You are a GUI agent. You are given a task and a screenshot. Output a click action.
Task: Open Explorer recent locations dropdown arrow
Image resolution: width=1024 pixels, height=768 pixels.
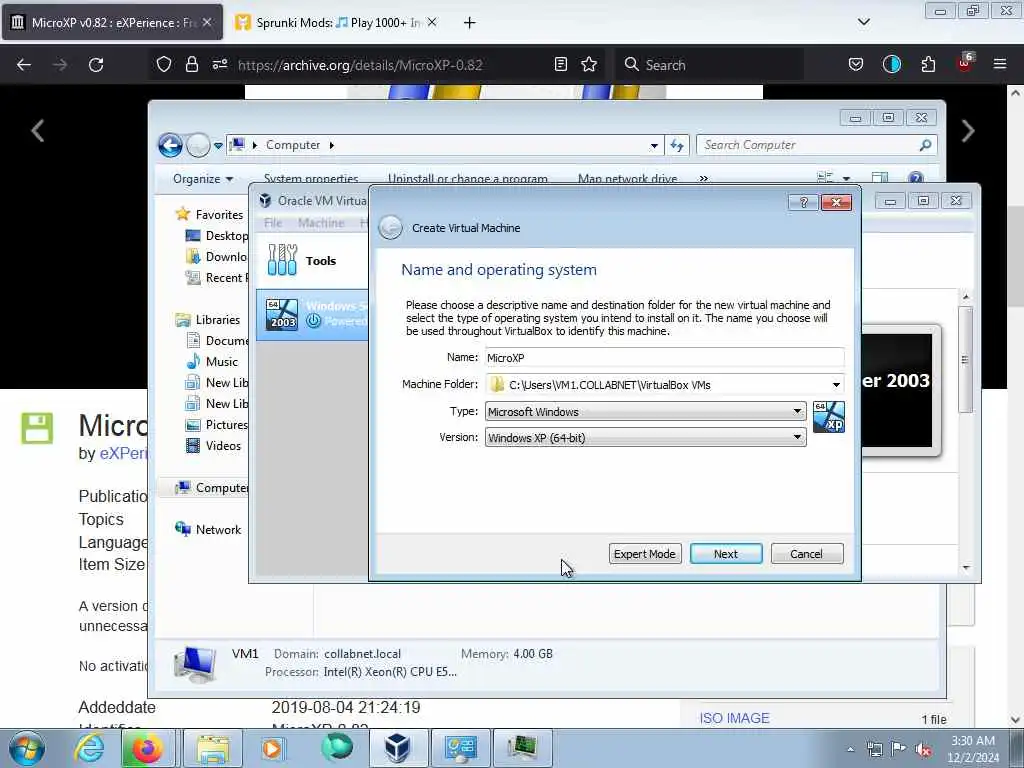218,146
